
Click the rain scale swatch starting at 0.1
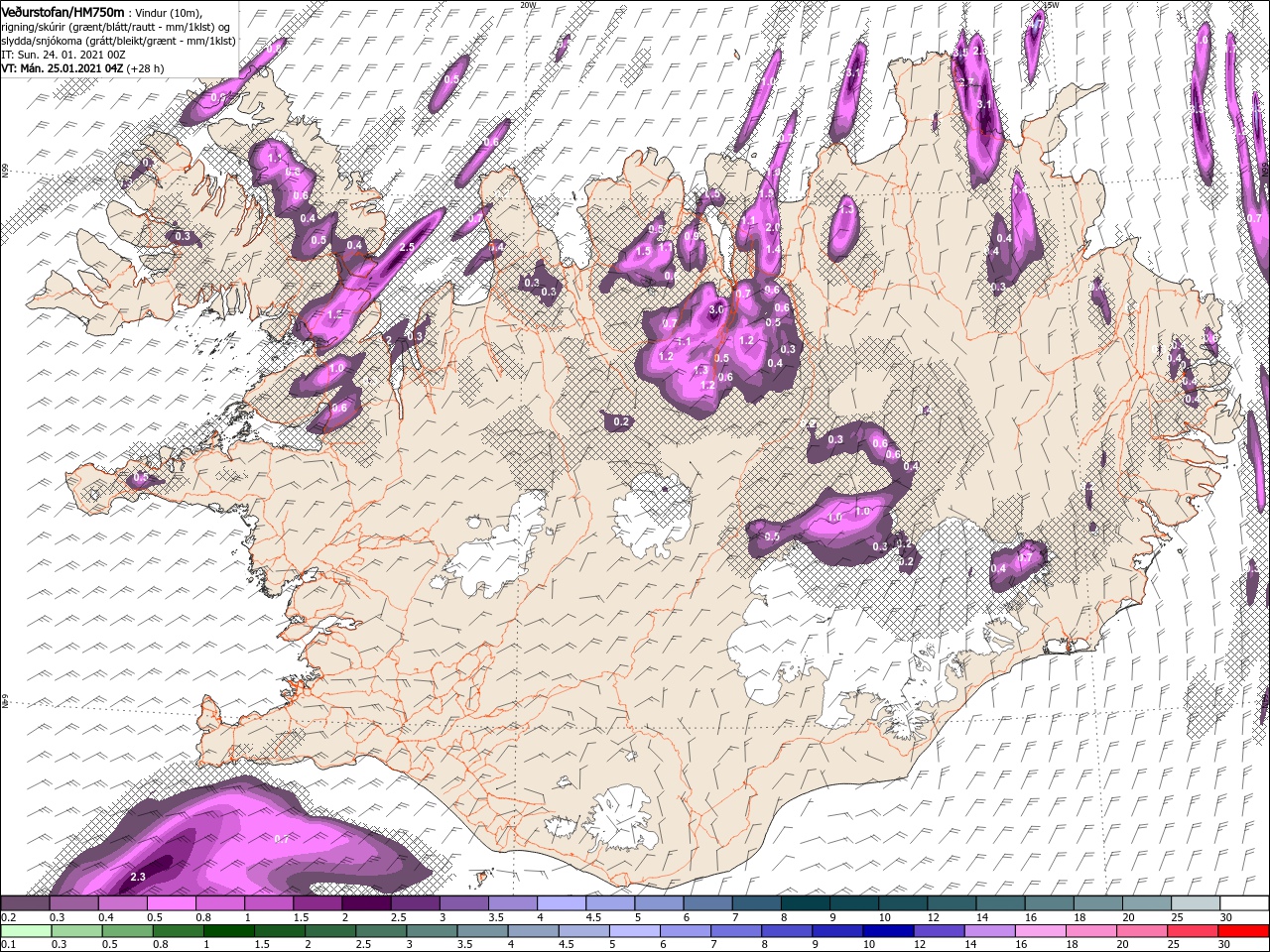tap(26, 930)
